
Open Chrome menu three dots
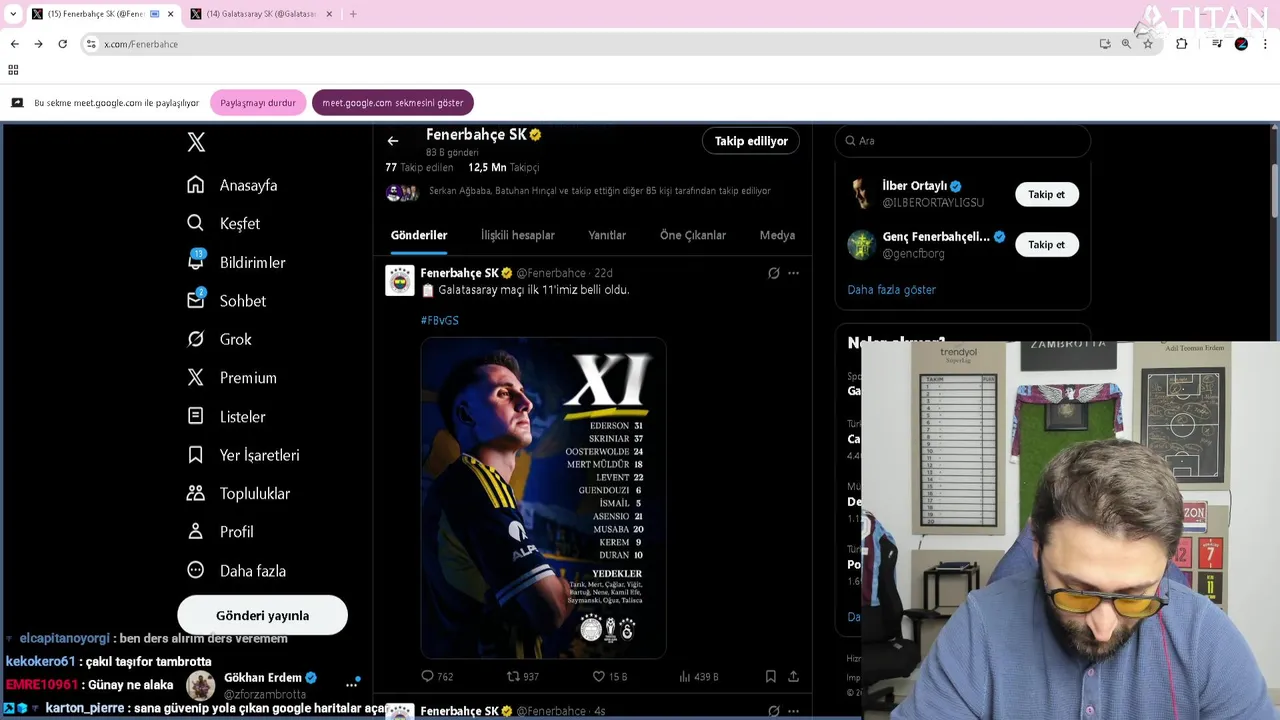pos(1266,44)
